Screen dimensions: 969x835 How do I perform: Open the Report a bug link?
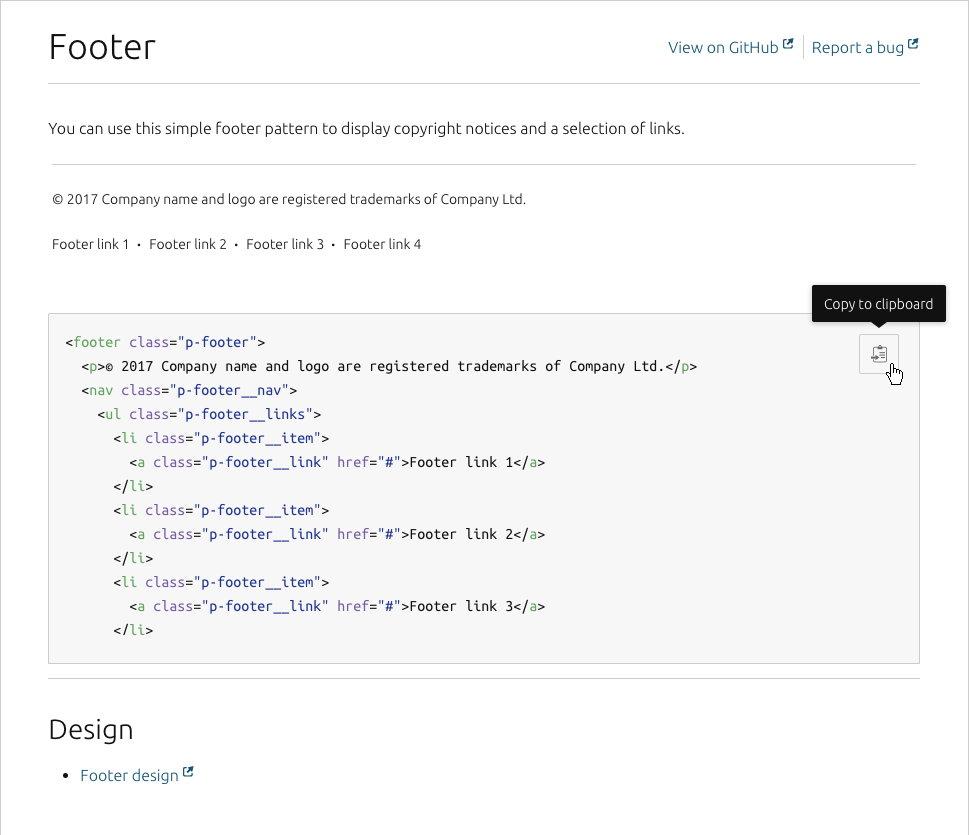point(858,47)
